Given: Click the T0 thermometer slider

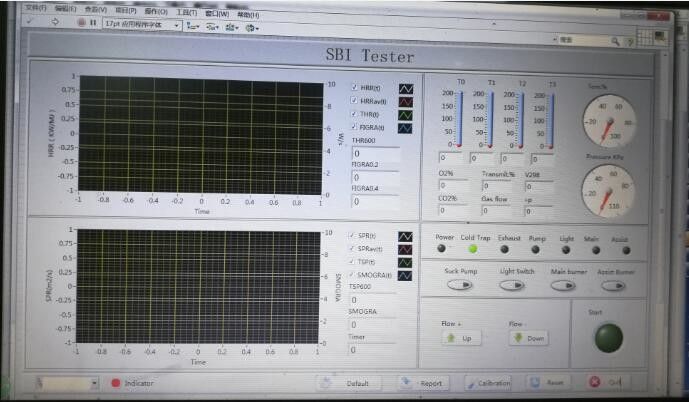Looking at the screenshot, I should point(461,120).
